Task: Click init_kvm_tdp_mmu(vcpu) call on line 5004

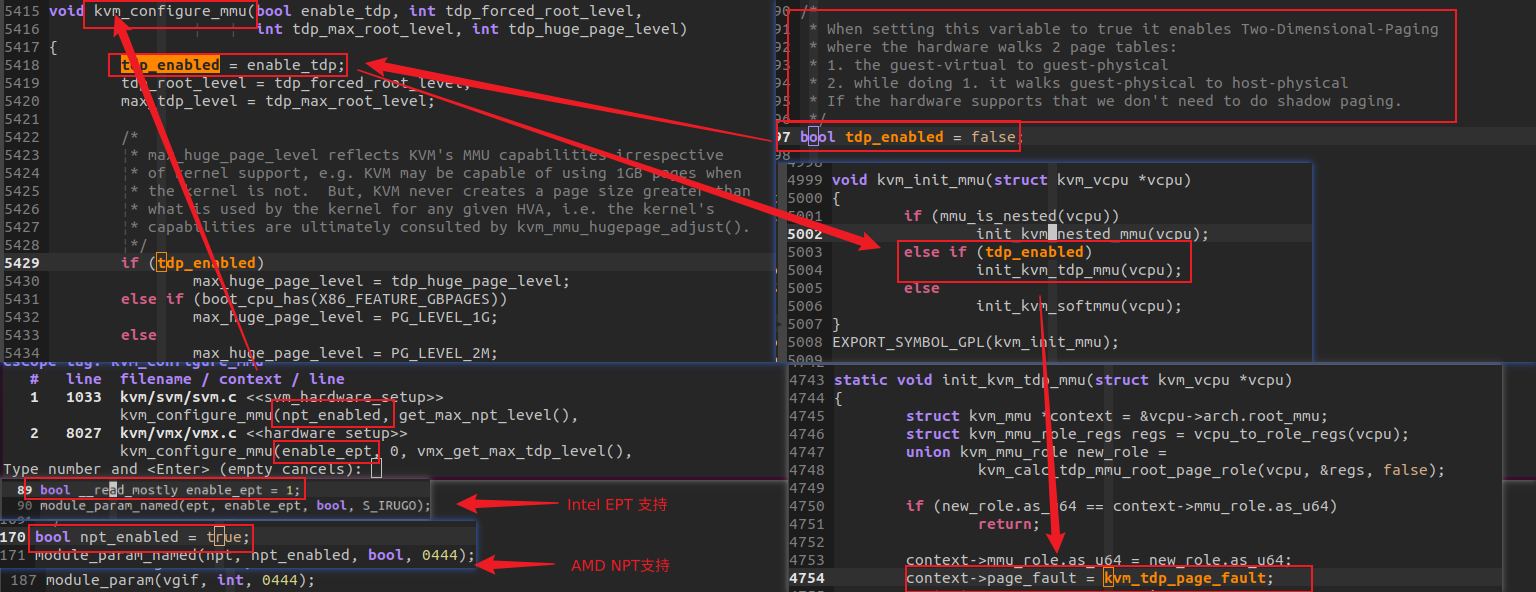Action: pos(1079,270)
